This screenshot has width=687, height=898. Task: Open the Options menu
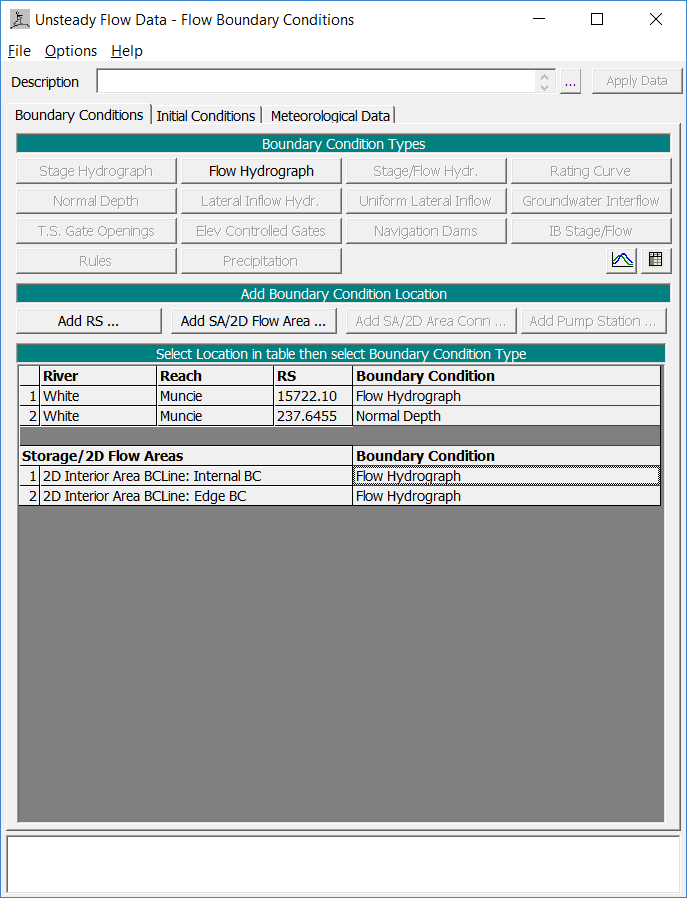71,51
